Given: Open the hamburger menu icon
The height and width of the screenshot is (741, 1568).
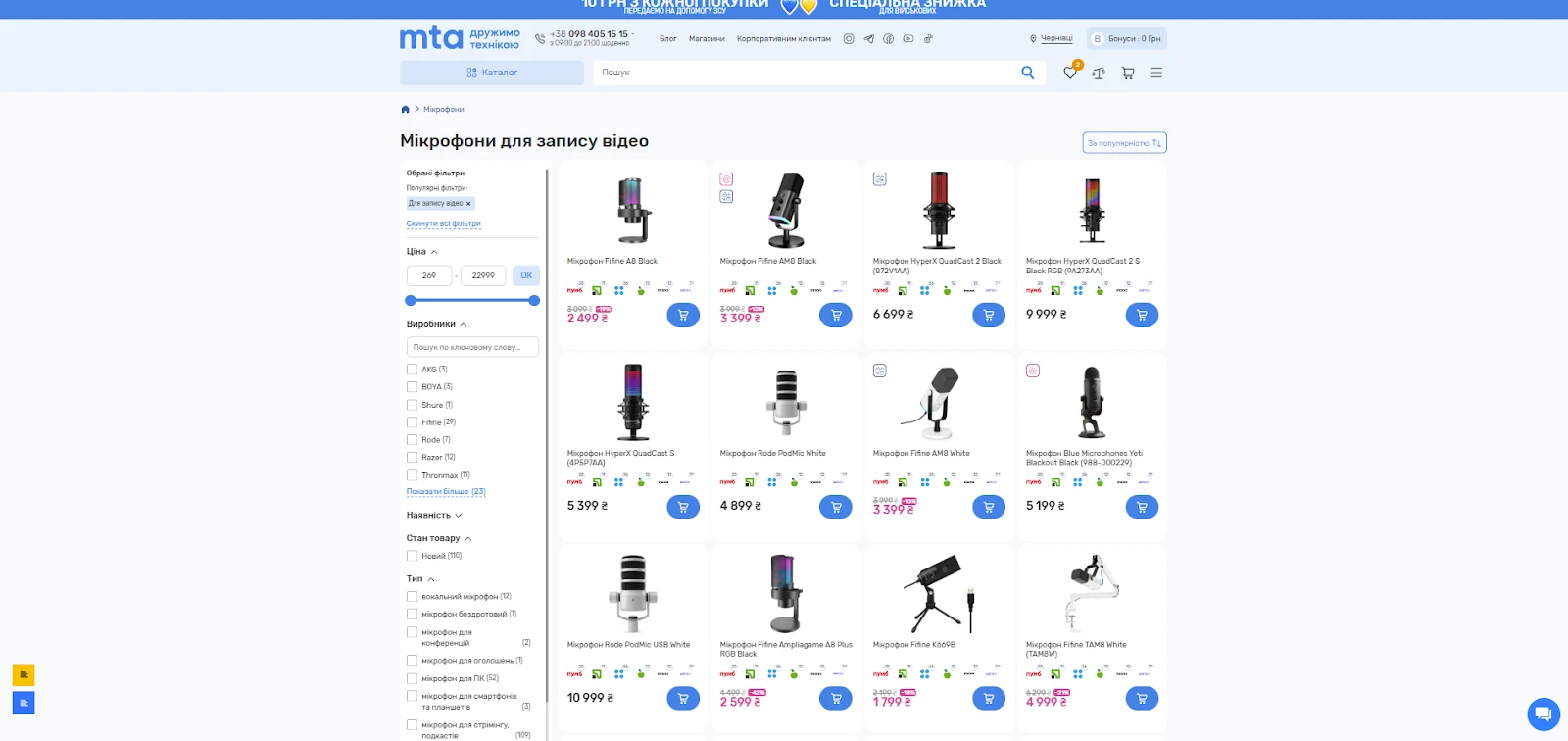Looking at the screenshot, I should coord(1156,73).
